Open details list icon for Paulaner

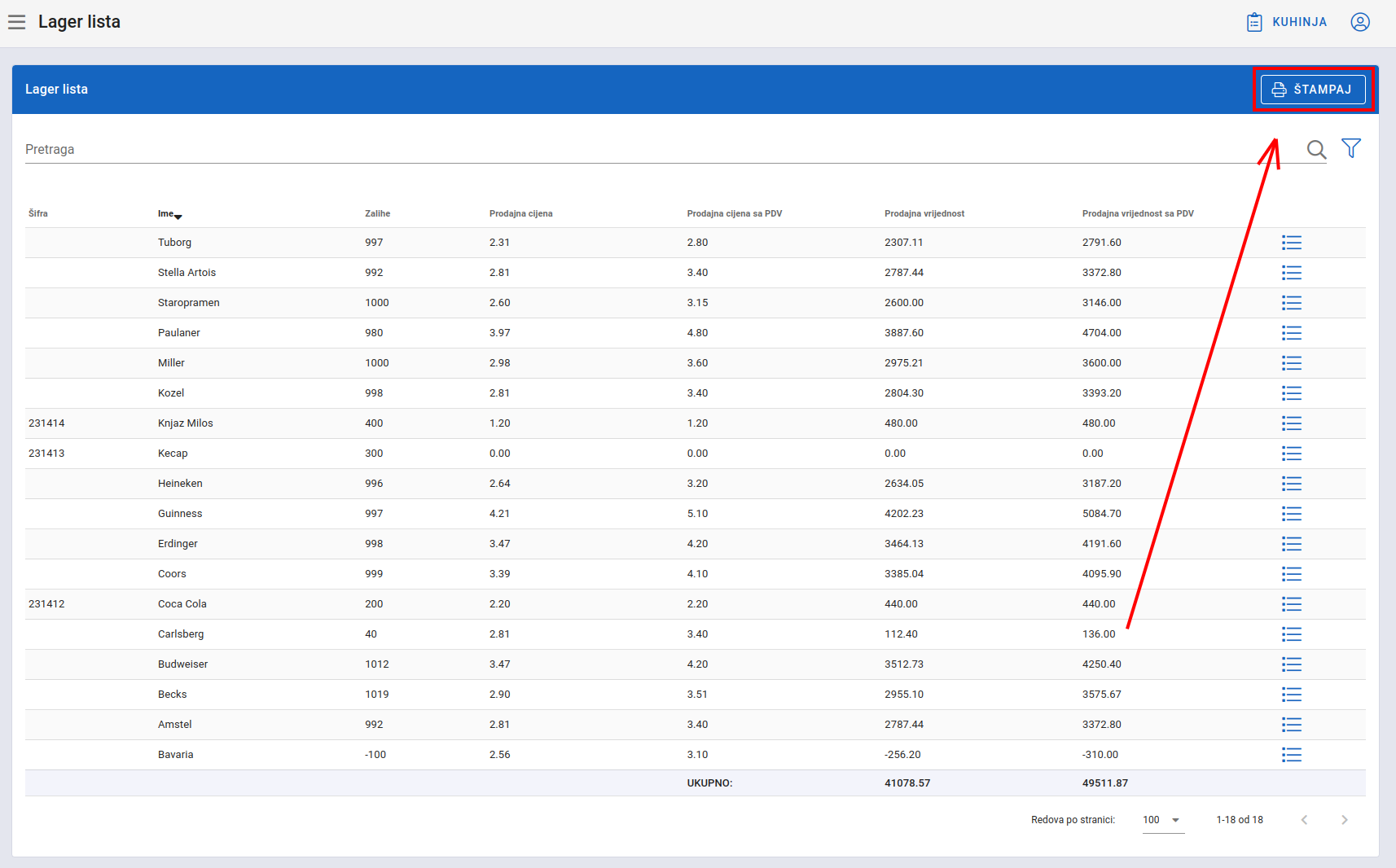click(x=1292, y=333)
